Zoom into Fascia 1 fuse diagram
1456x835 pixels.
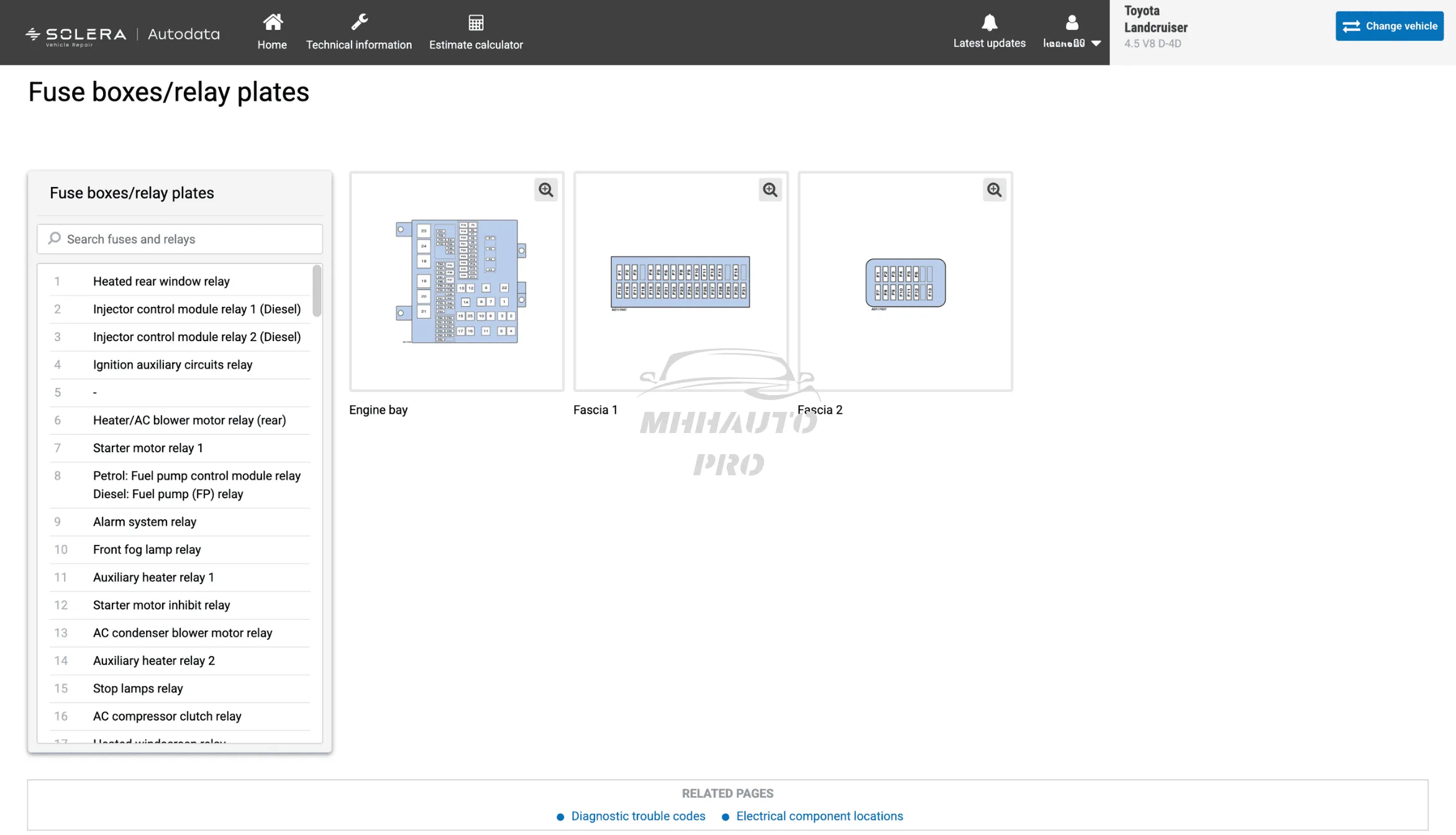point(770,189)
